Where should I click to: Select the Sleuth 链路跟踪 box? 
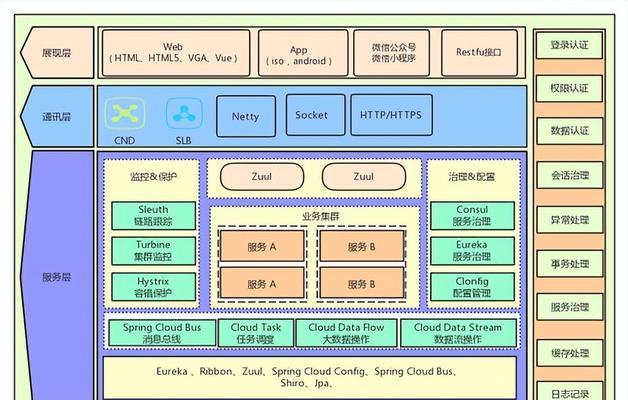click(153, 216)
